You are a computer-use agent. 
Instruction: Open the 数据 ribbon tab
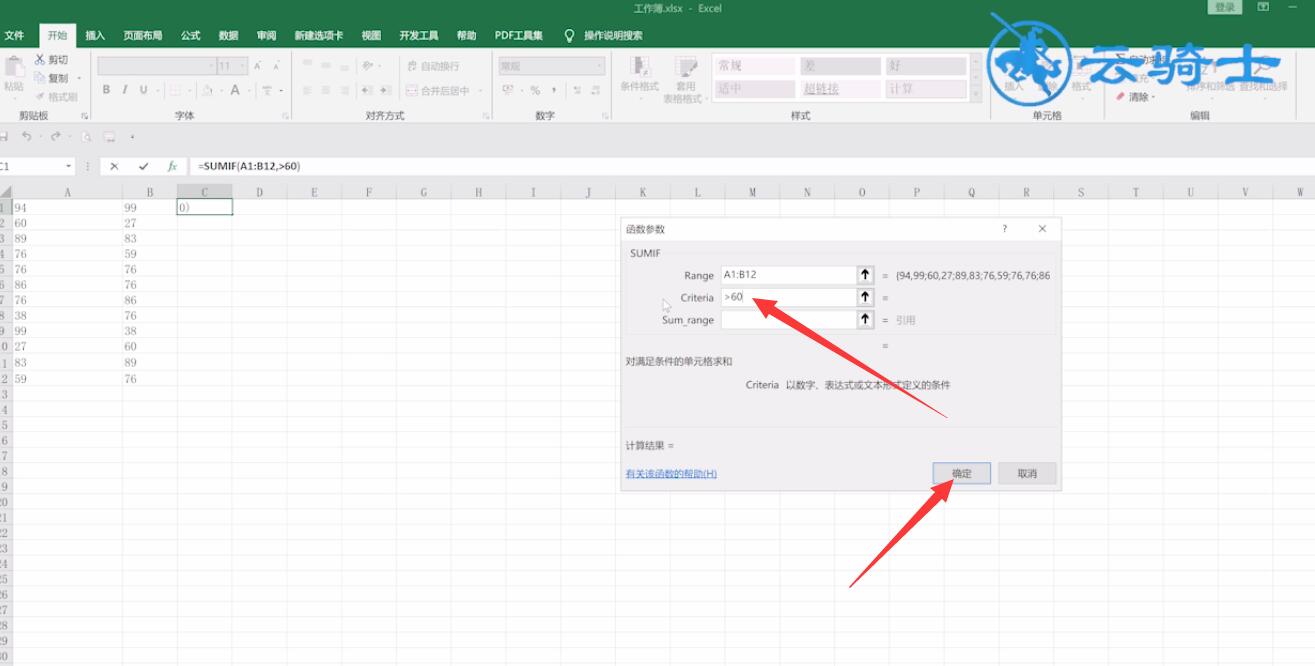pyautogui.click(x=228, y=35)
